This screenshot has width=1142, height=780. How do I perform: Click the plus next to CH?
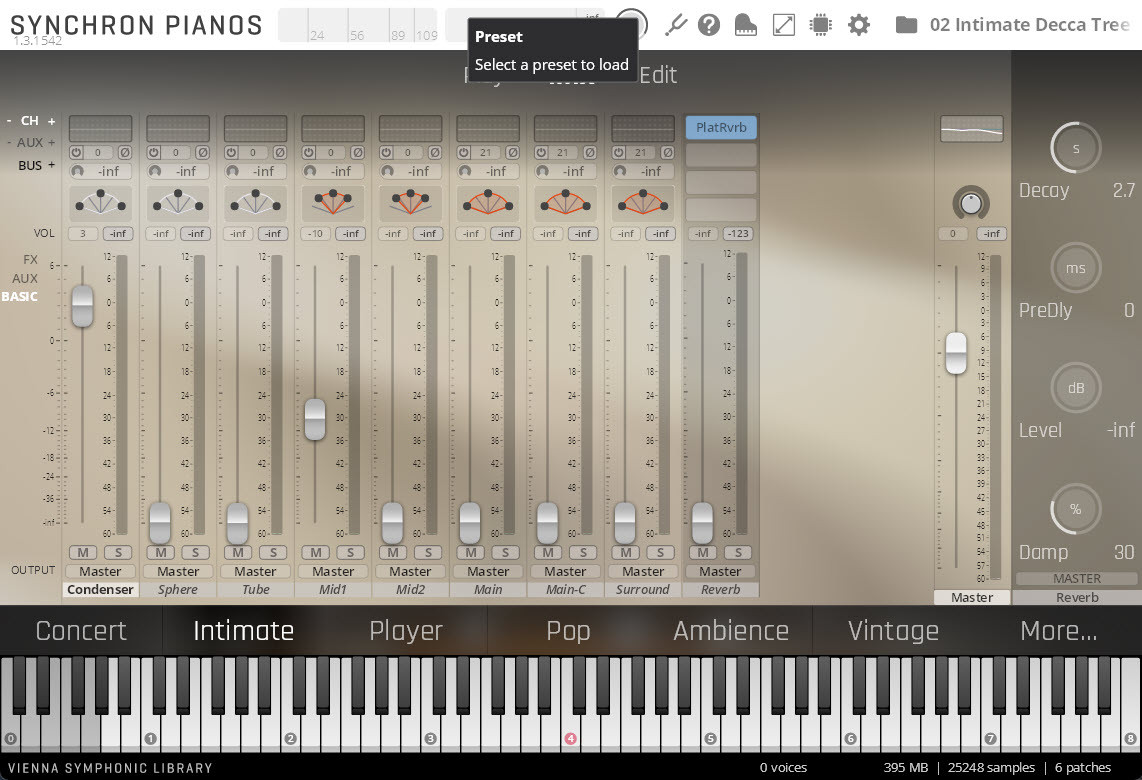(52, 121)
